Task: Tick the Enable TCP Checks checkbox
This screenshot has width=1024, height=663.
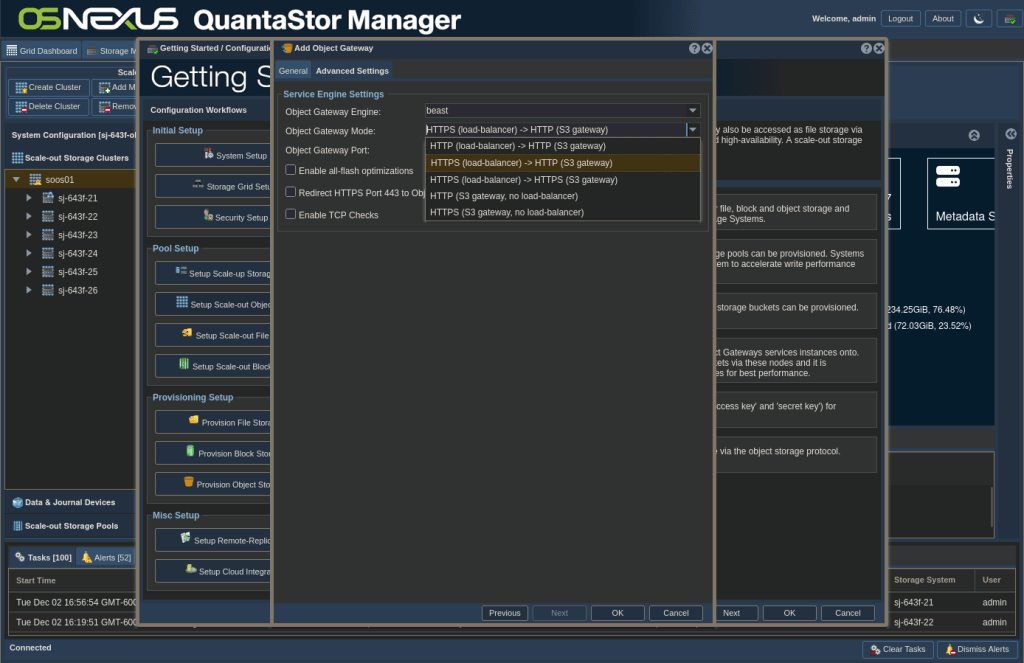Action: tap(291, 214)
